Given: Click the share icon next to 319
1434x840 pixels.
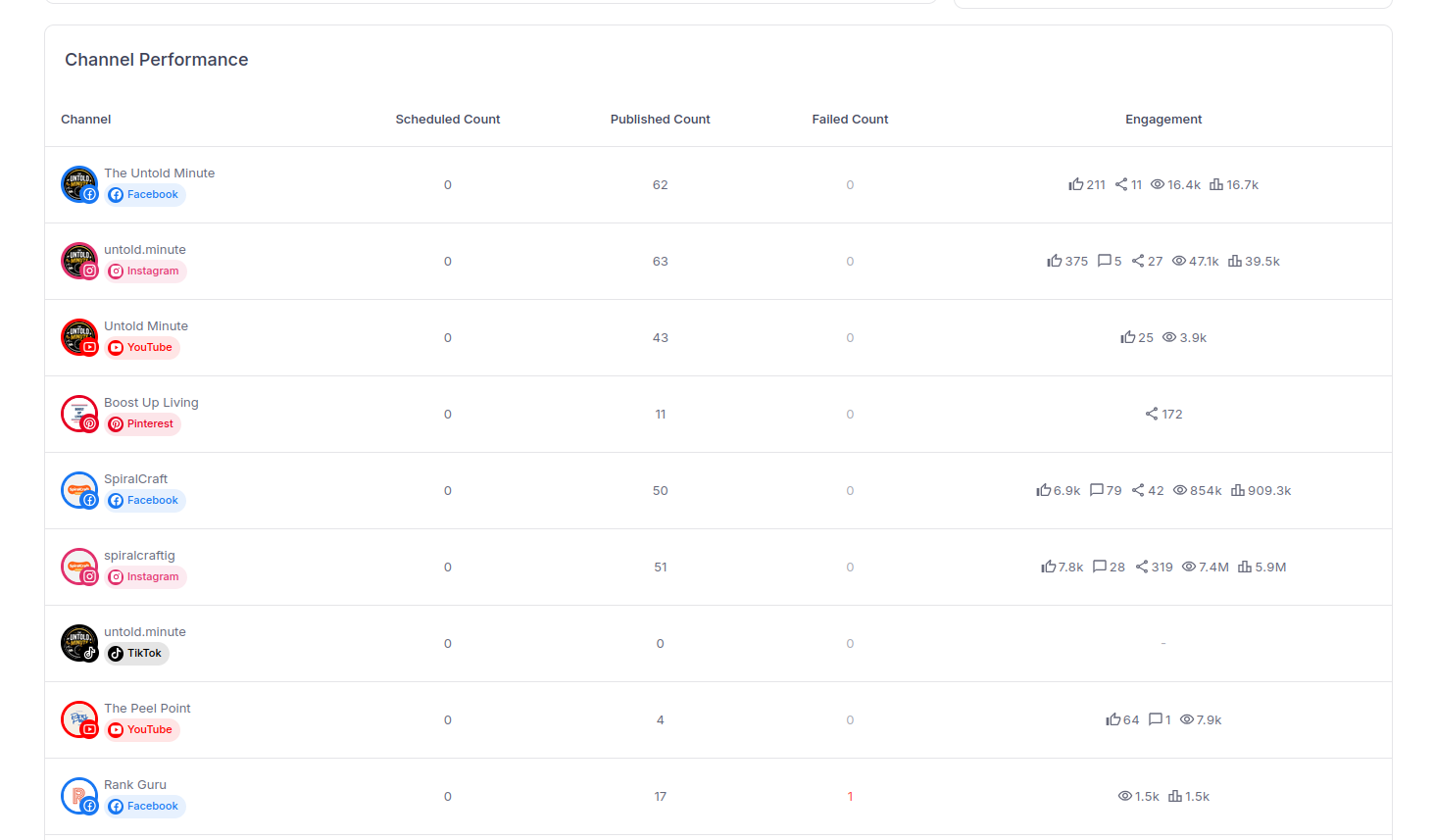Looking at the screenshot, I should (x=1142, y=567).
